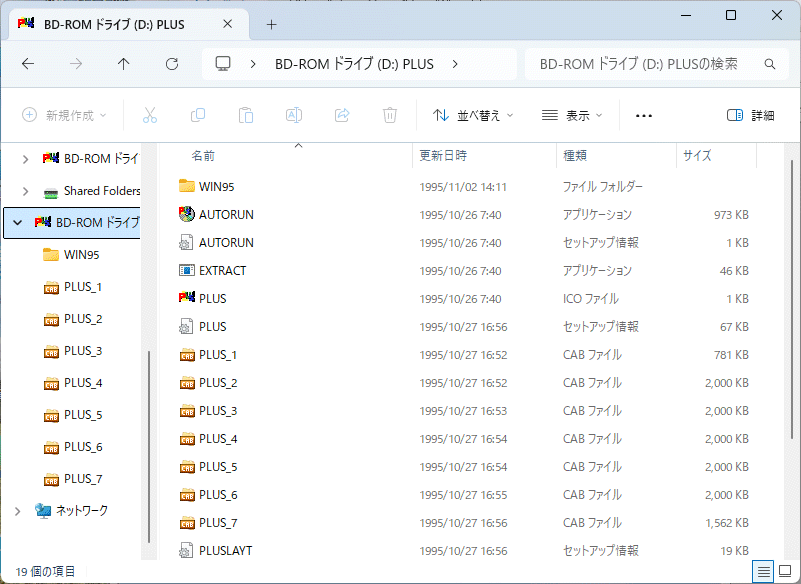Click chevron after BD-ROM ドライブ (D:) PLUS path

pyautogui.click(x=455, y=64)
